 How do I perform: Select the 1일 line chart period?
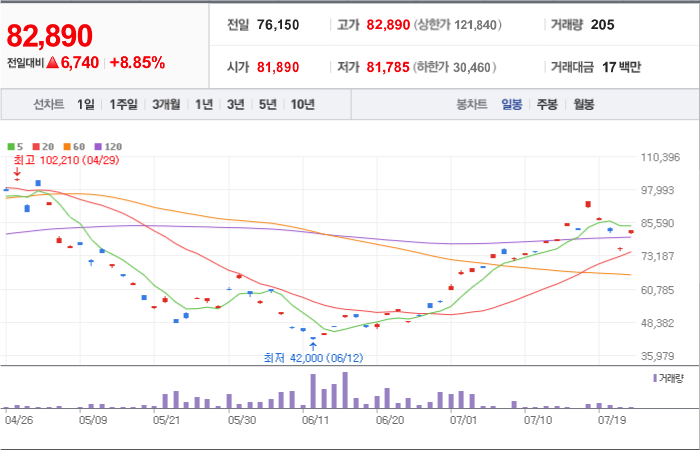[86, 104]
